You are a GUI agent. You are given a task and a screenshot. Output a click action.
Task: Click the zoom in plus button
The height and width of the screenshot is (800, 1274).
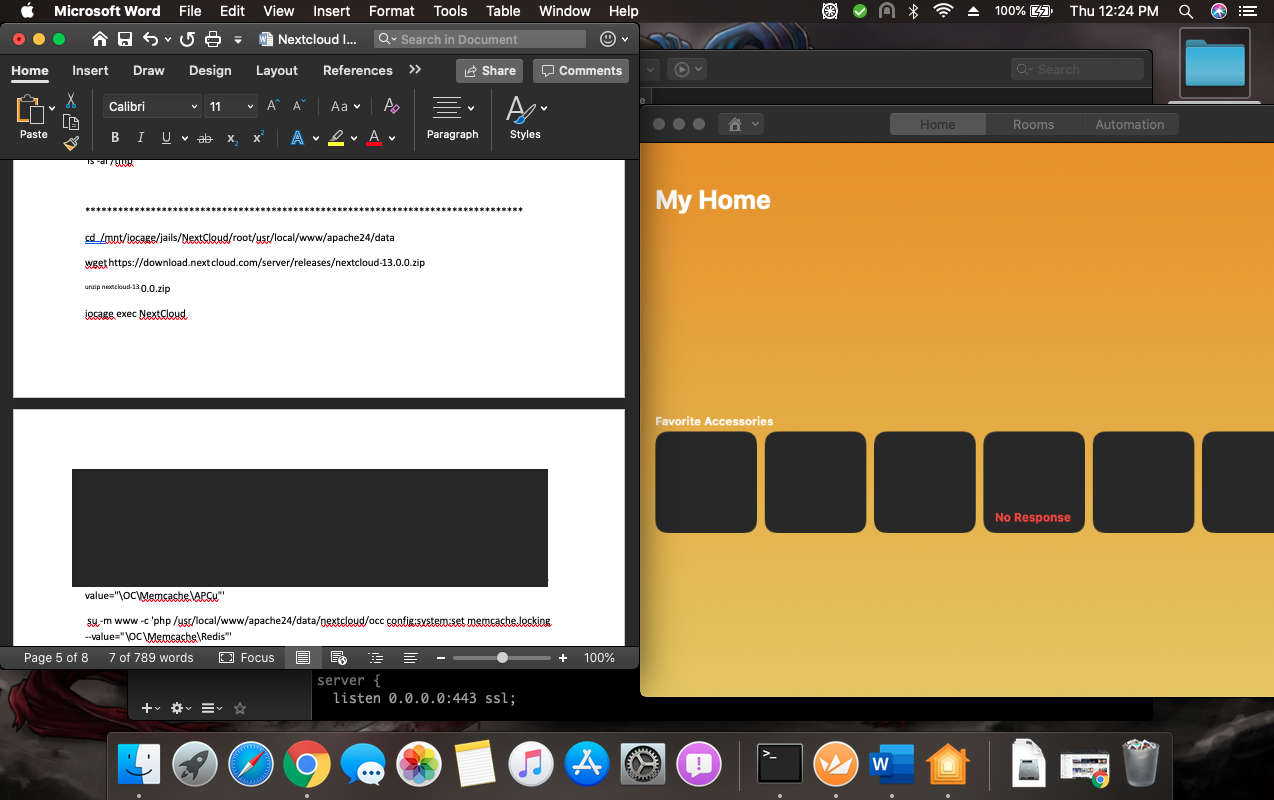(x=563, y=658)
